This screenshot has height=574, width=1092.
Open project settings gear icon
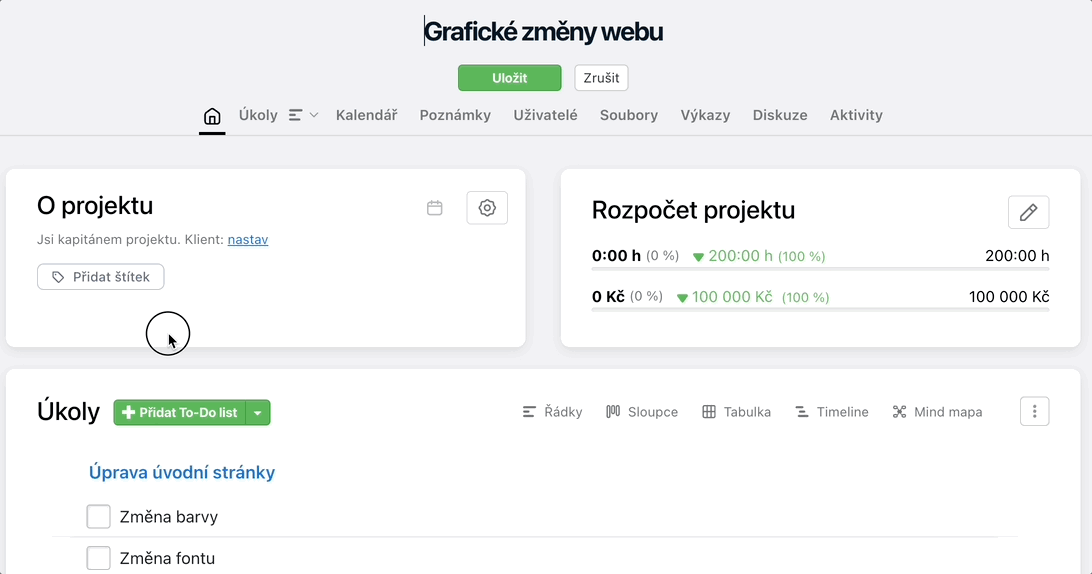(487, 208)
